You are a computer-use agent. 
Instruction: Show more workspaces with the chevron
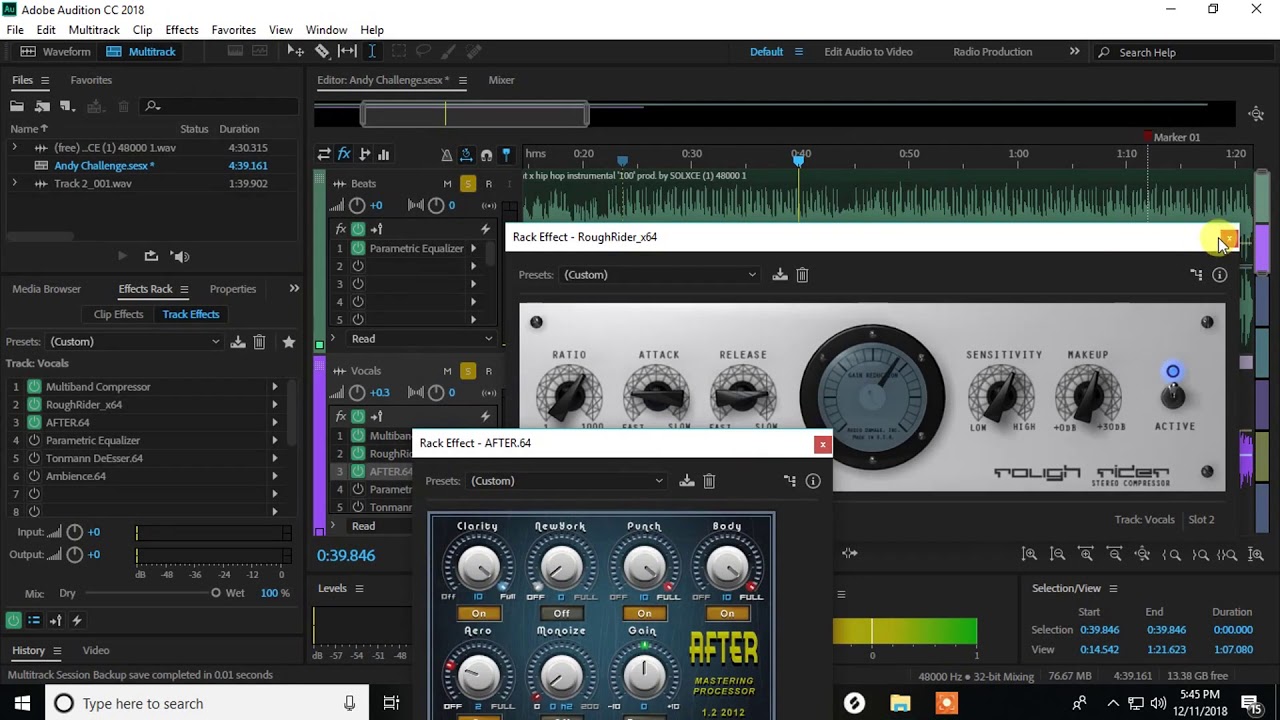(1074, 52)
